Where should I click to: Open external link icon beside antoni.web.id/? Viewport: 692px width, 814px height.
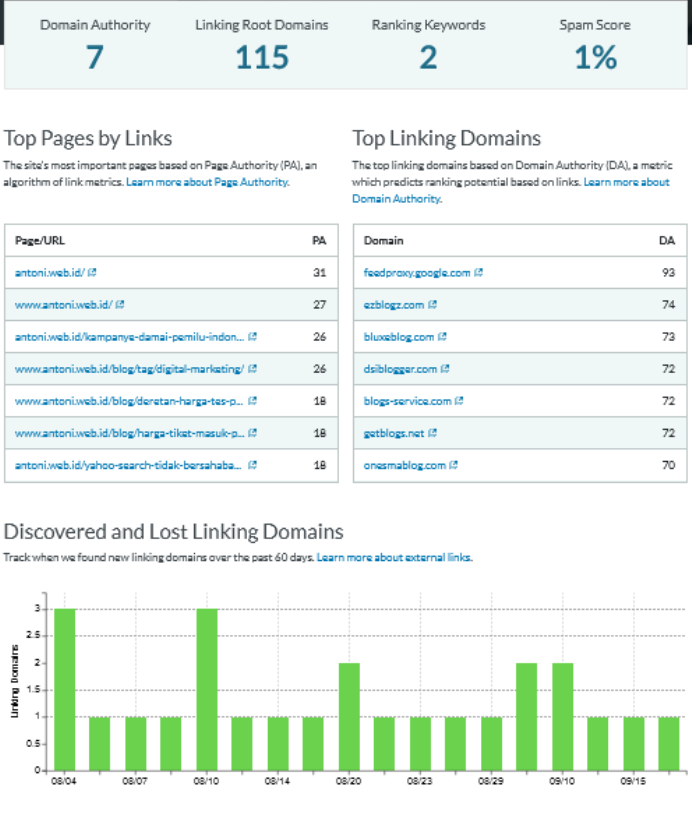[92, 272]
